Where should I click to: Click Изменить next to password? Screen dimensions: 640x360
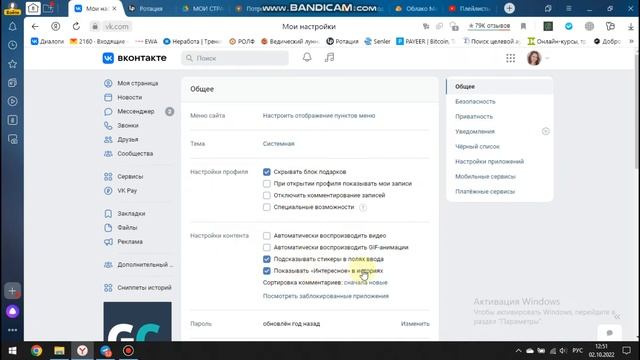[415, 324]
